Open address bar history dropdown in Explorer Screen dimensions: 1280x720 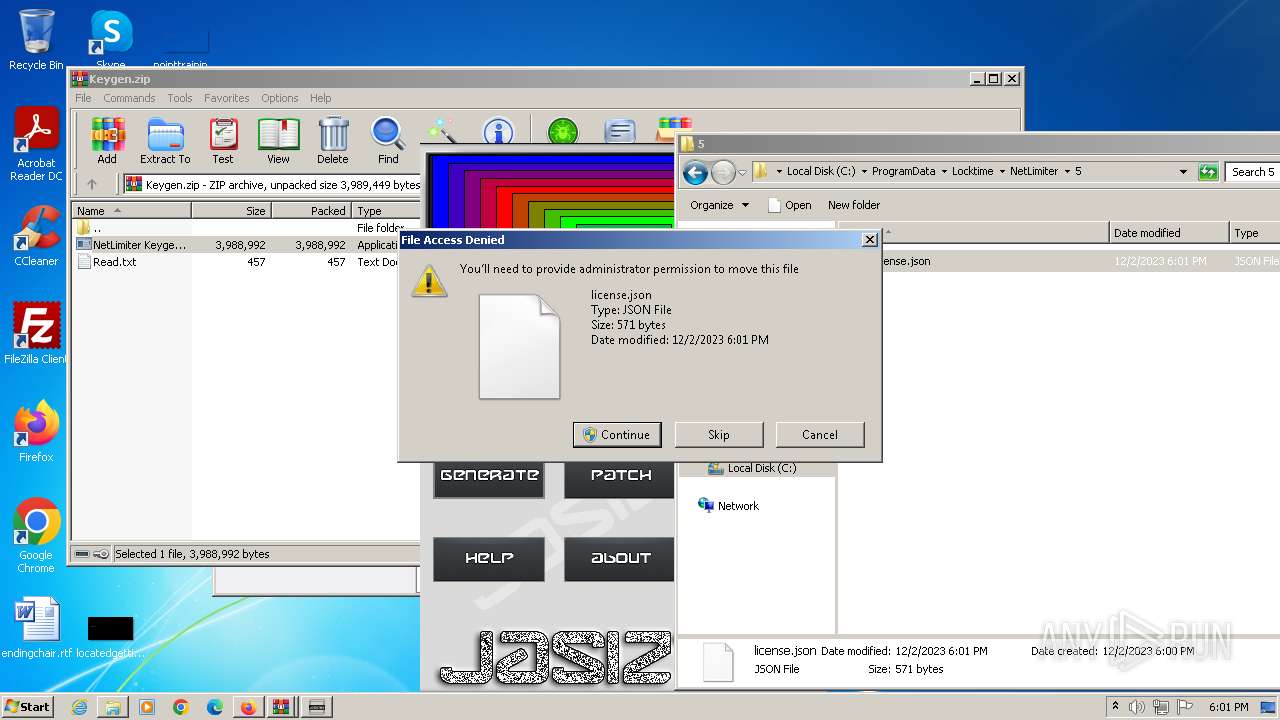tap(1183, 172)
